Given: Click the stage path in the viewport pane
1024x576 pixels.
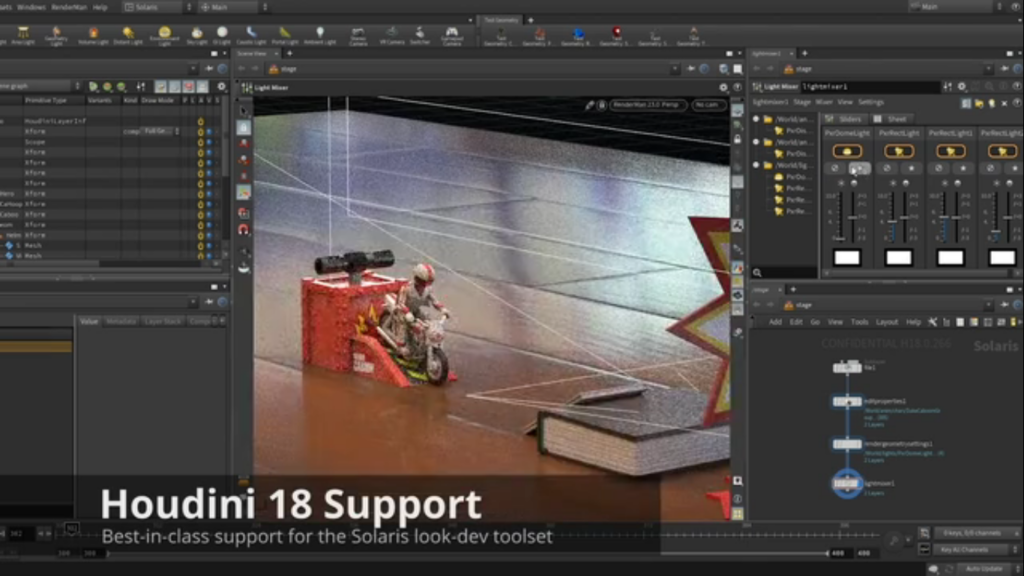Looking at the screenshot, I should coord(289,69).
